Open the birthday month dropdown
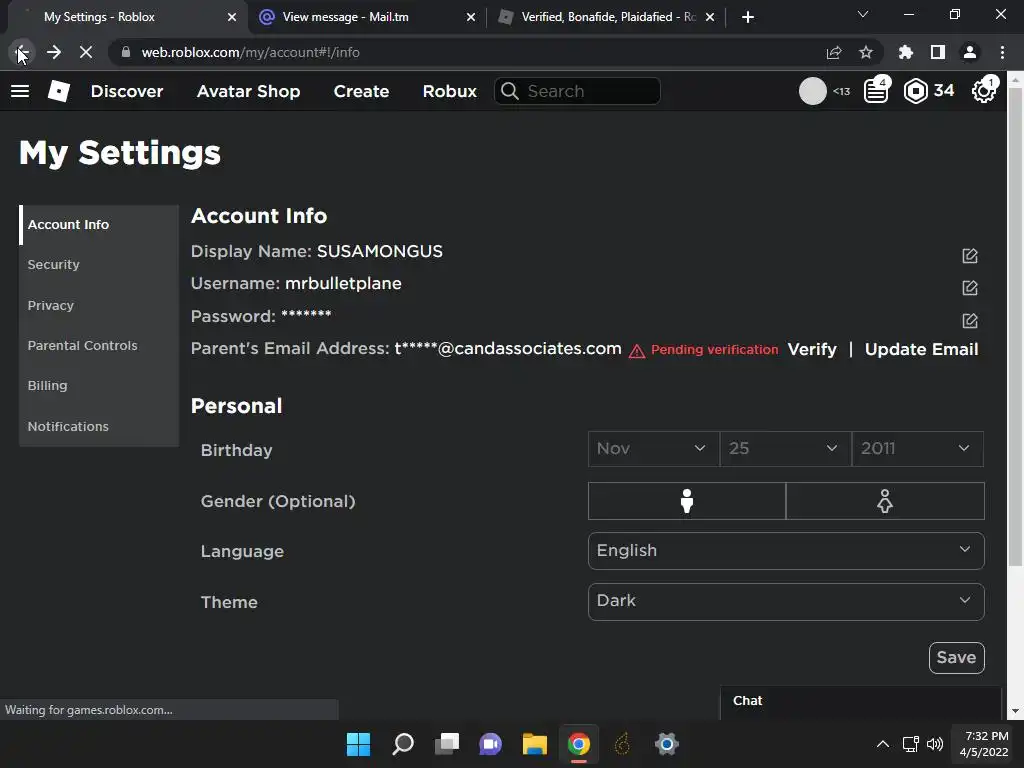This screenshot has width=1024, height=768. [654, 449]
